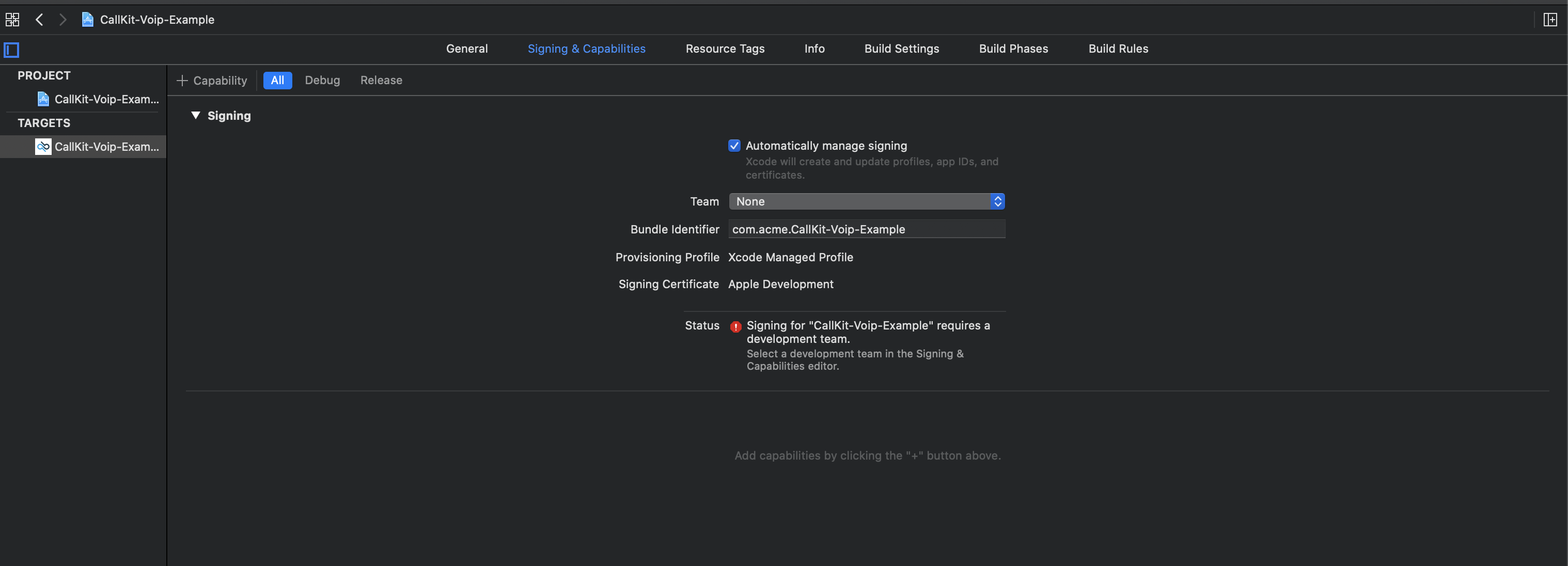Open the Build Phases tab
The height and width of the screenshot is (566, 1568).
1013,49
